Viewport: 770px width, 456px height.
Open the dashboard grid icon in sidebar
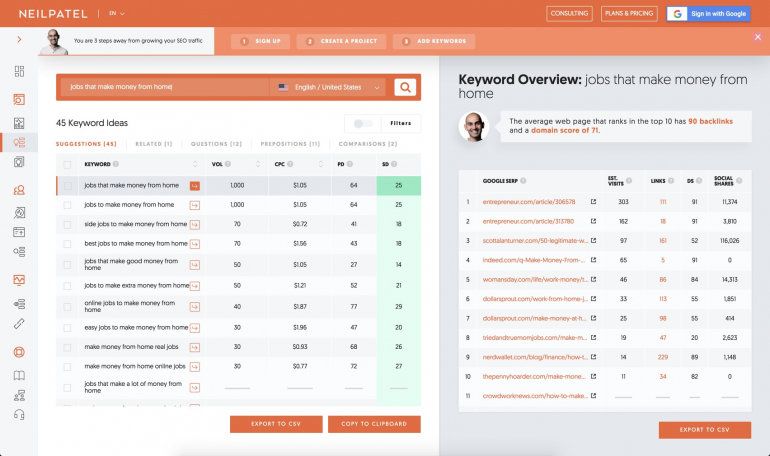coord(19,72)
